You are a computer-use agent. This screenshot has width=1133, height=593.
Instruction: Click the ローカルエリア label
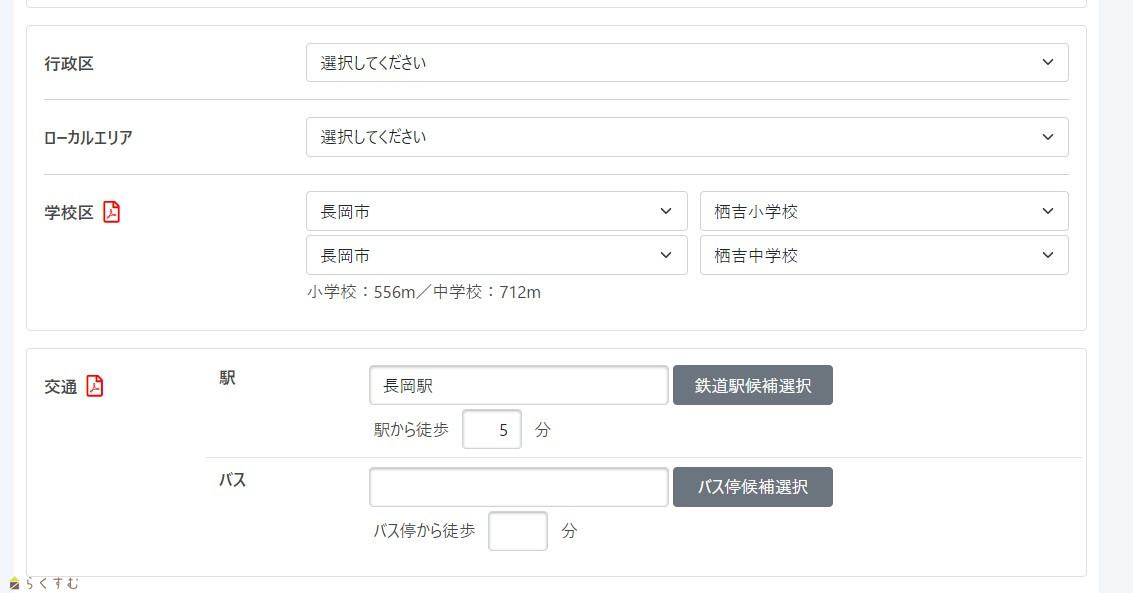[x=88, y=138]
